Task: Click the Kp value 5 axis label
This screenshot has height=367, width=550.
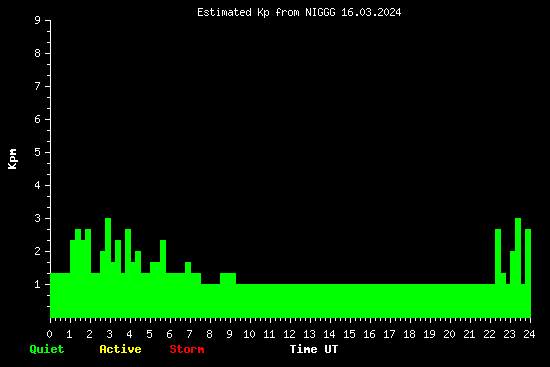Action: point(38,152)
